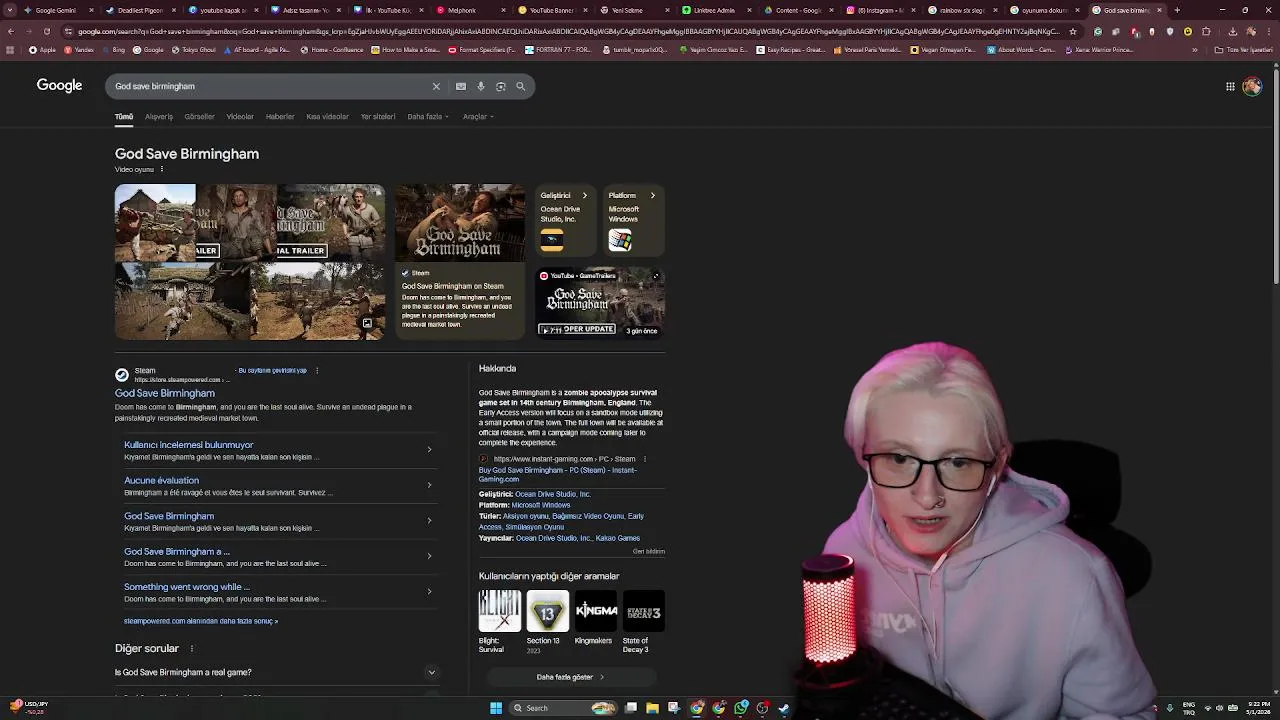Open Steam from the taskbar
1280x720 pixels.
(784, 708)
